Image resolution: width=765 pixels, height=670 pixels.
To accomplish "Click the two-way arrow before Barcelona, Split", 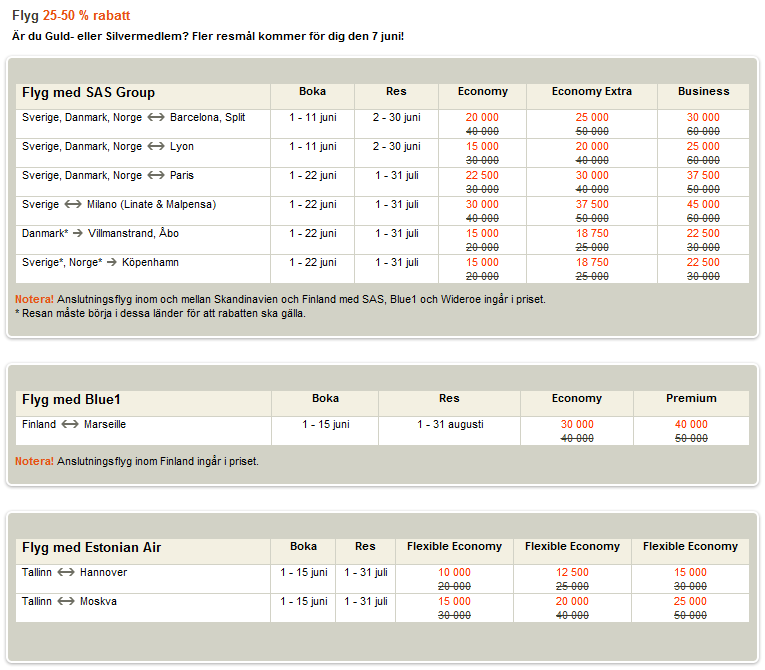I will (156, 118).
